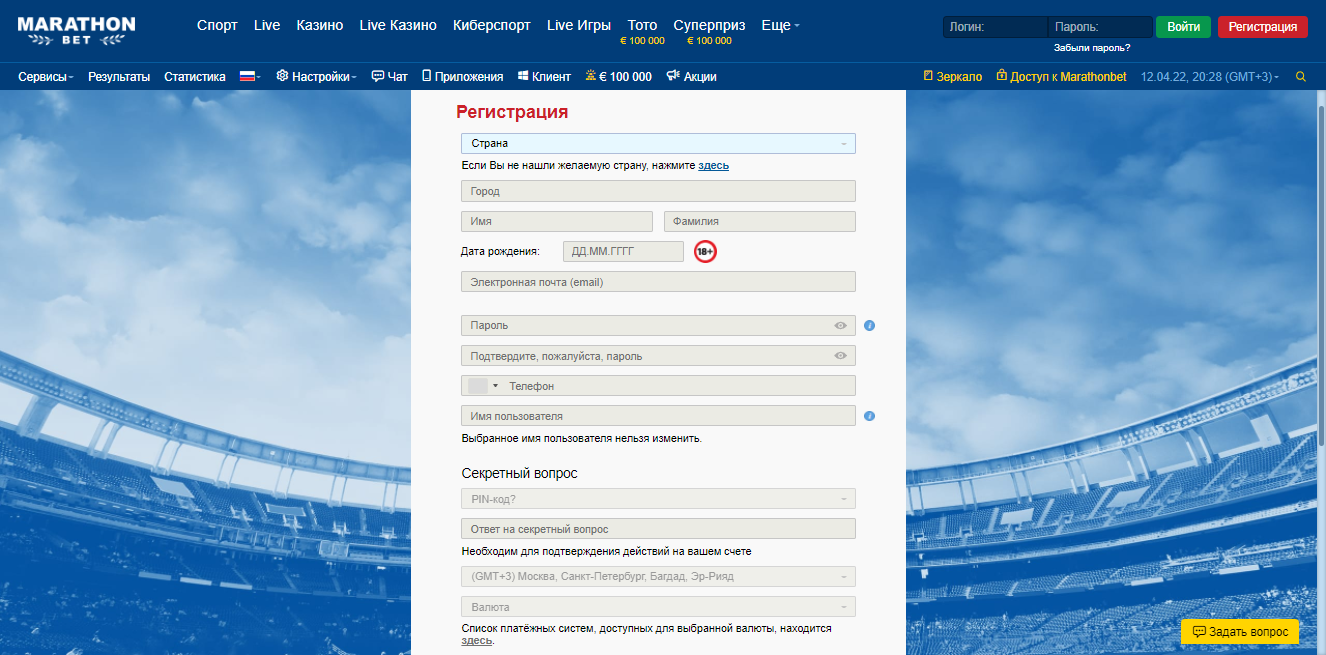The image size is (1326, 655).
Task: Click the Фамилия input field
Action: pyautogui.click(x=760, y=221)
